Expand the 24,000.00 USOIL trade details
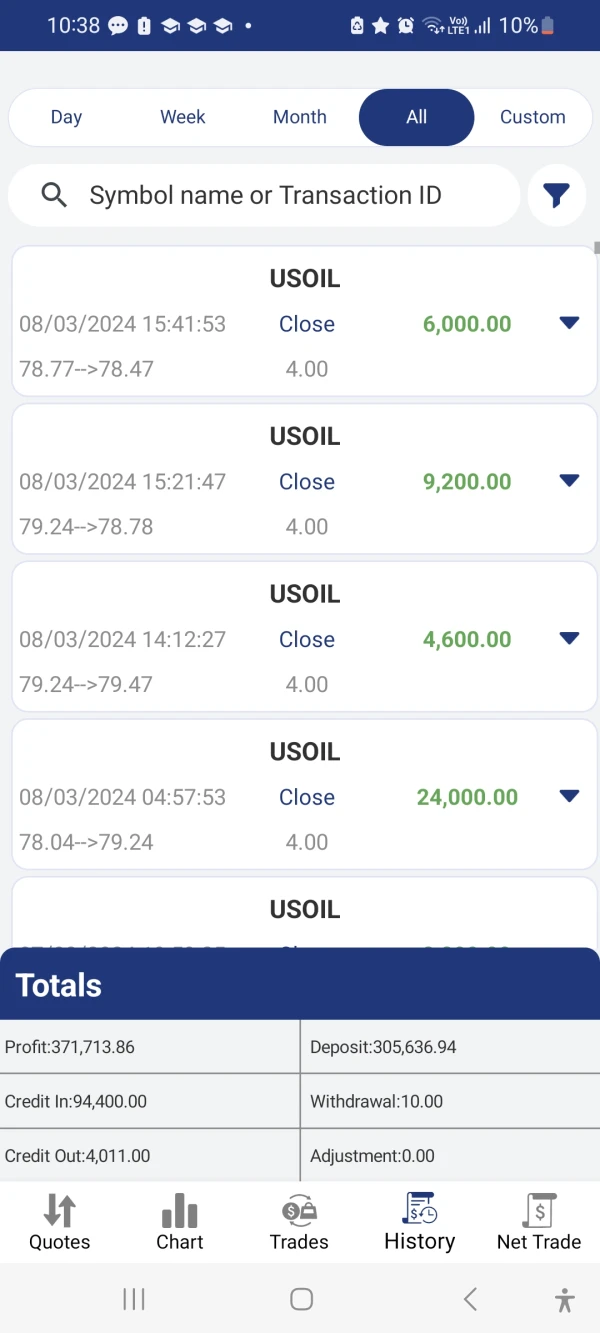Screen dimensions: 600x1333 (569, 797)
